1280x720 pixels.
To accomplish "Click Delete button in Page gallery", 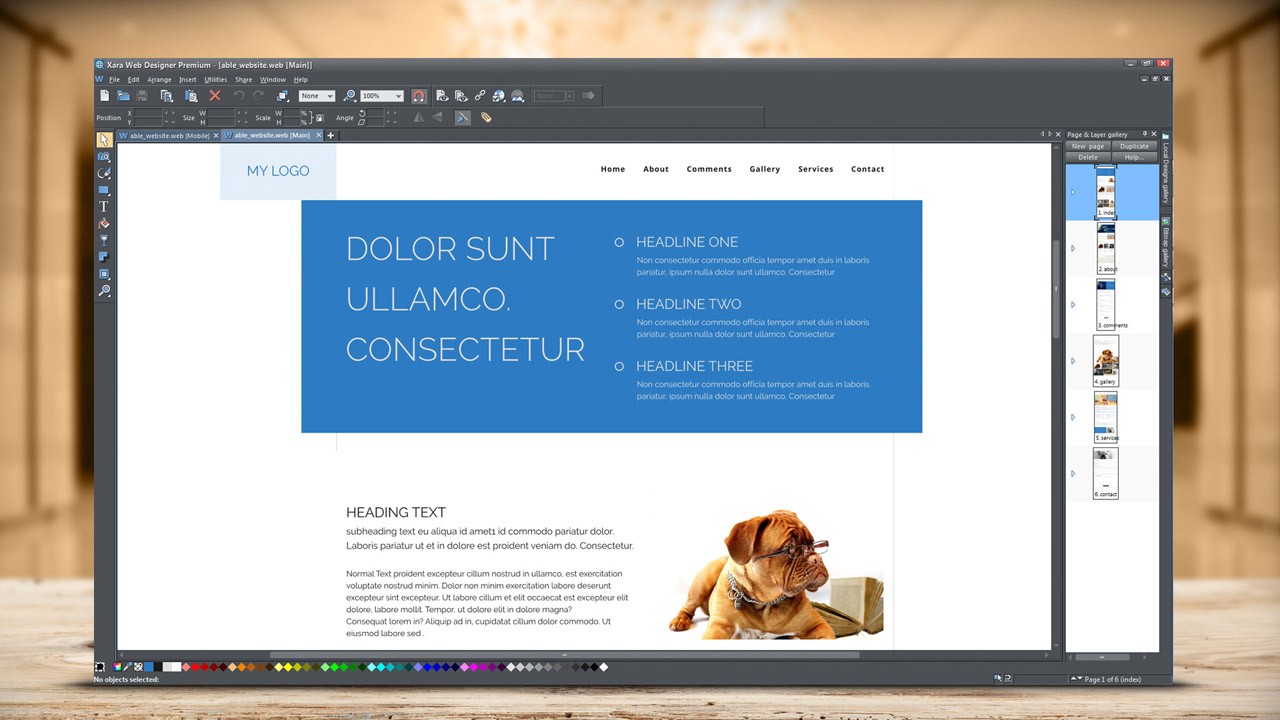I will pyautogui.click(x=1088, y=157).
